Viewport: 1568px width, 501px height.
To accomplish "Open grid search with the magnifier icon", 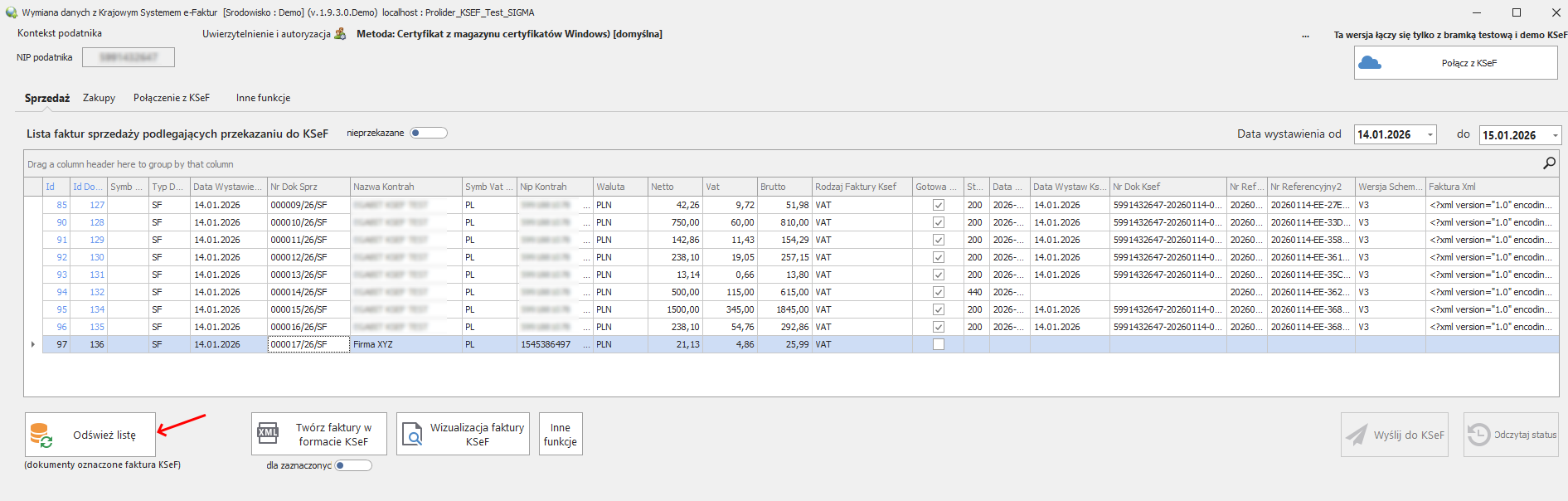I will [1548, 163].
